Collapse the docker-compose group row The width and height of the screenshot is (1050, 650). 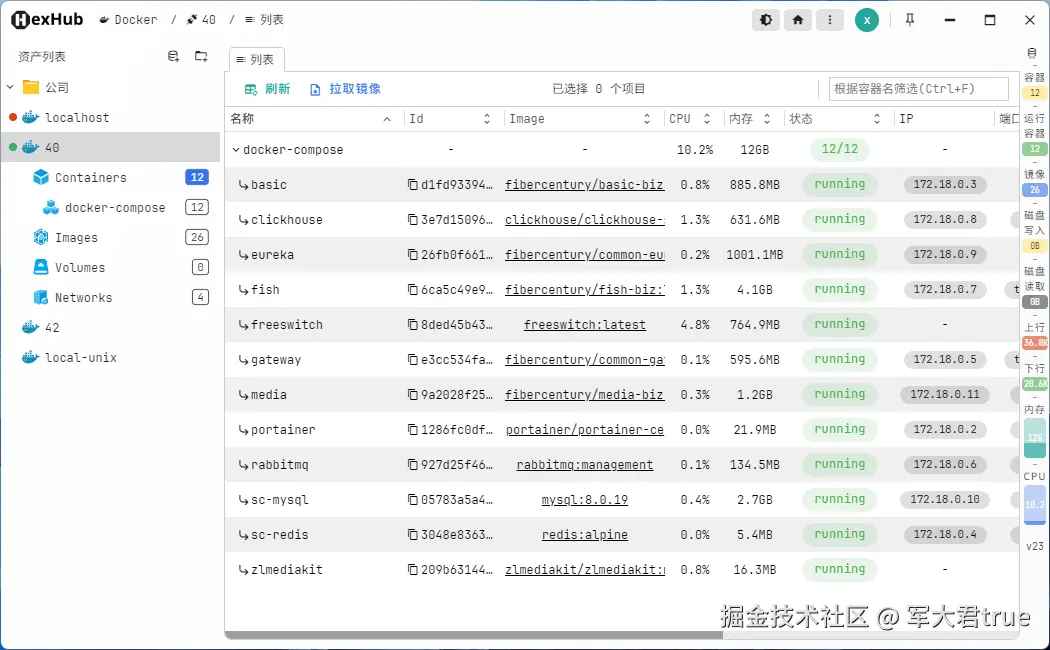[236, 150]
